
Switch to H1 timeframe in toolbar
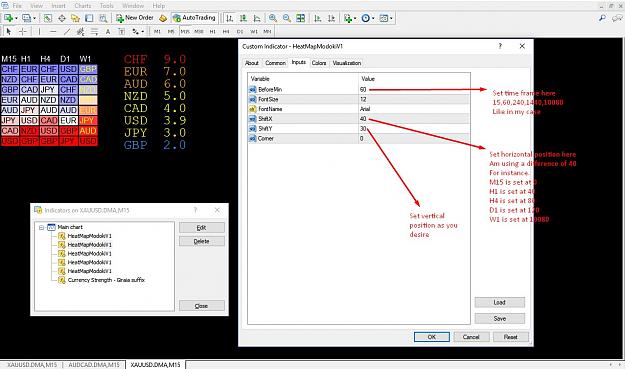click(x=212, y=31)
